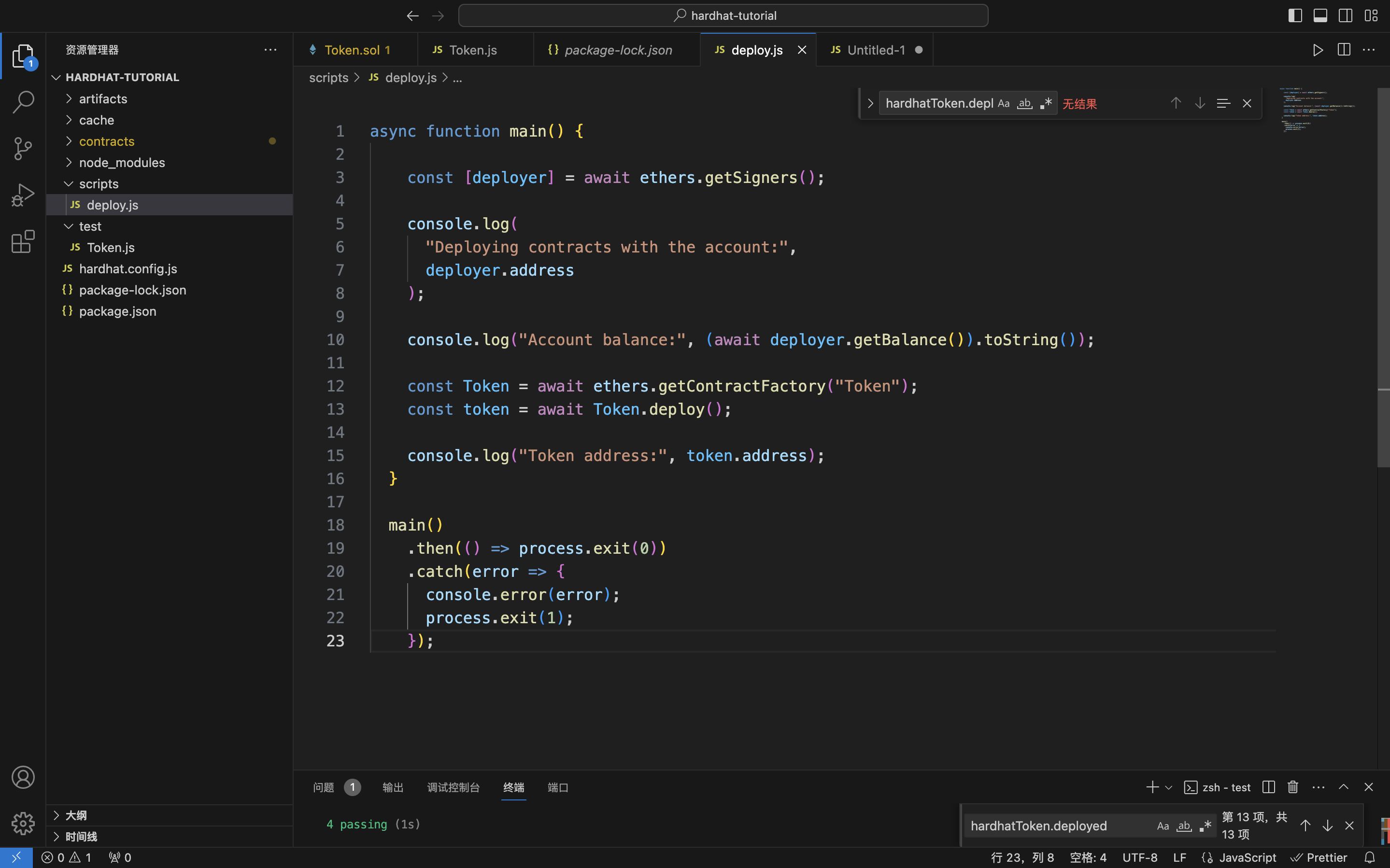Toggle regex in terminal find
Viewport: 1390px width, 868px height.
1205,826
